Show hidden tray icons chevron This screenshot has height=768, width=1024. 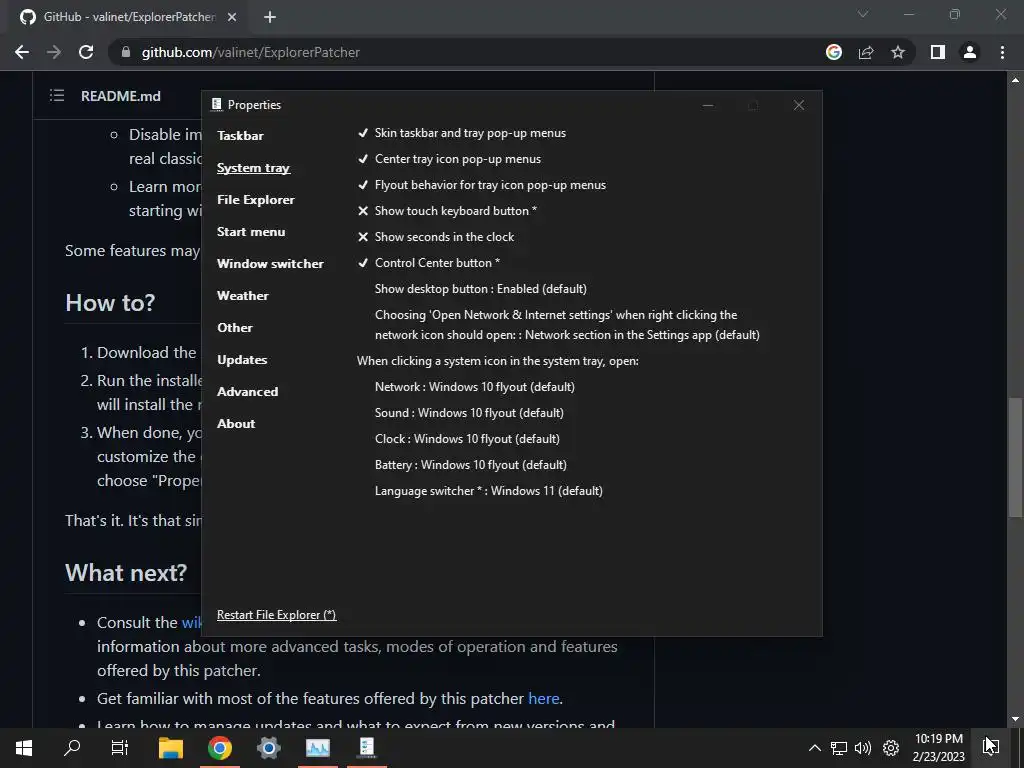tap(814, 748)
